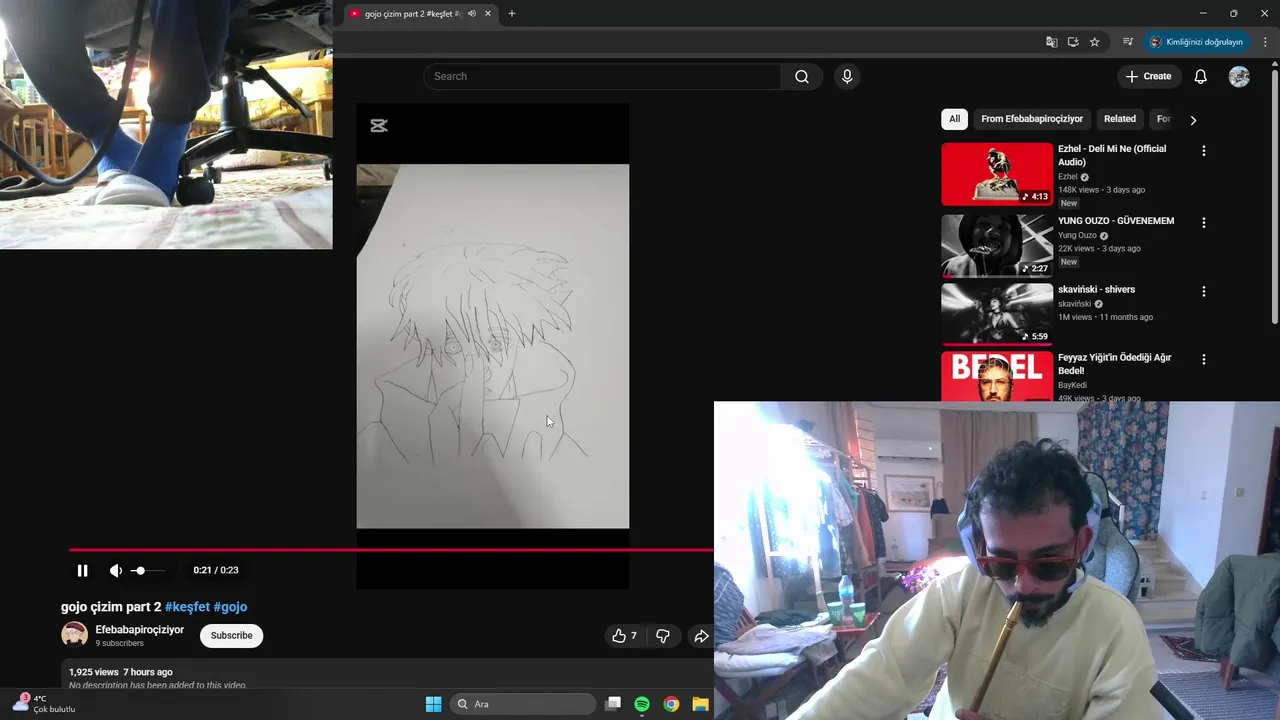
Task: Open a new browser tab with plus
Action: 512,14
